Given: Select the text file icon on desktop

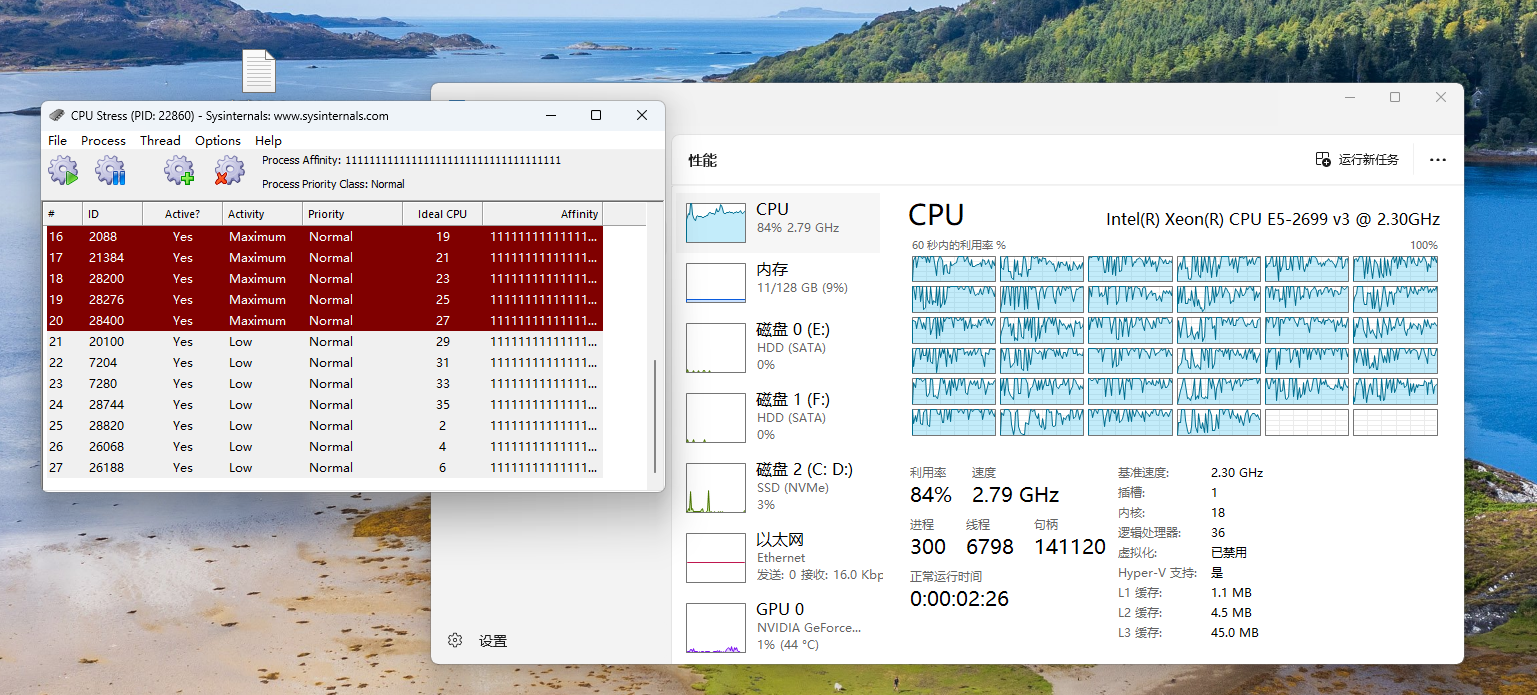Looking at the screenshot, I should [x=258, y=72].
